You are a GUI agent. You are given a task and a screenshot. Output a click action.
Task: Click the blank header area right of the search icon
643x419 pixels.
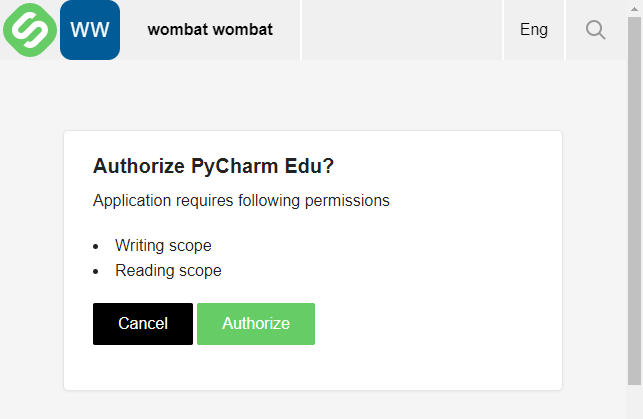(x=619, y=30)
